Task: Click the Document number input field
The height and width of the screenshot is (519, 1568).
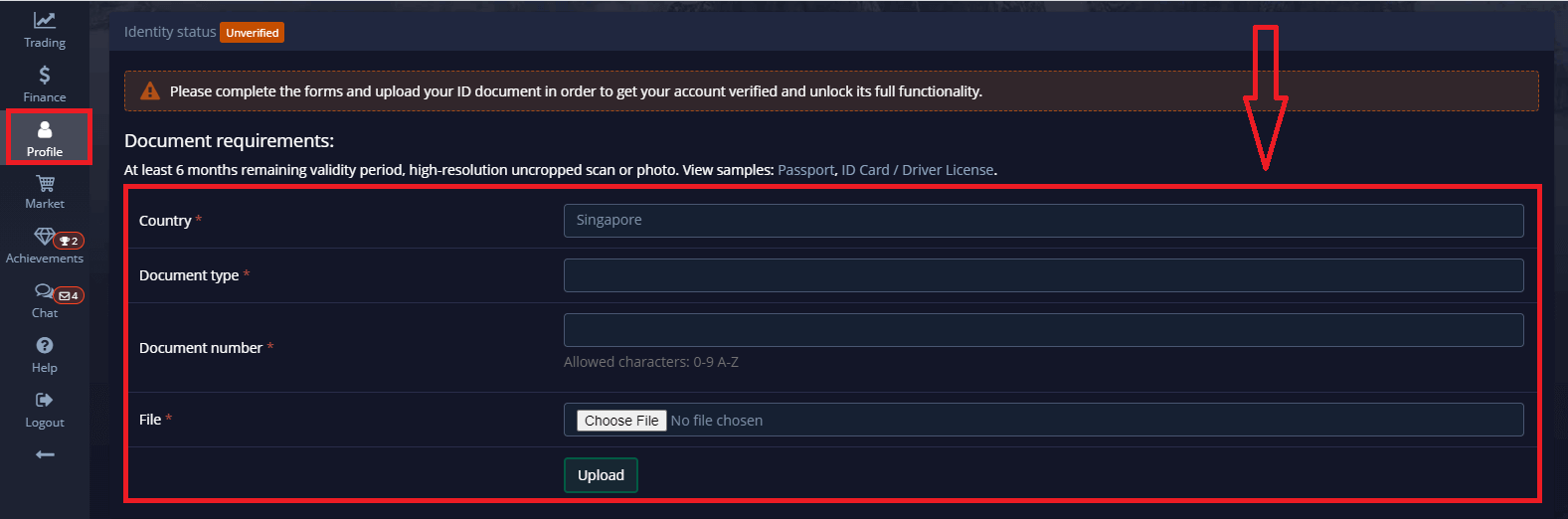Action: click(x=1043, y=330)
